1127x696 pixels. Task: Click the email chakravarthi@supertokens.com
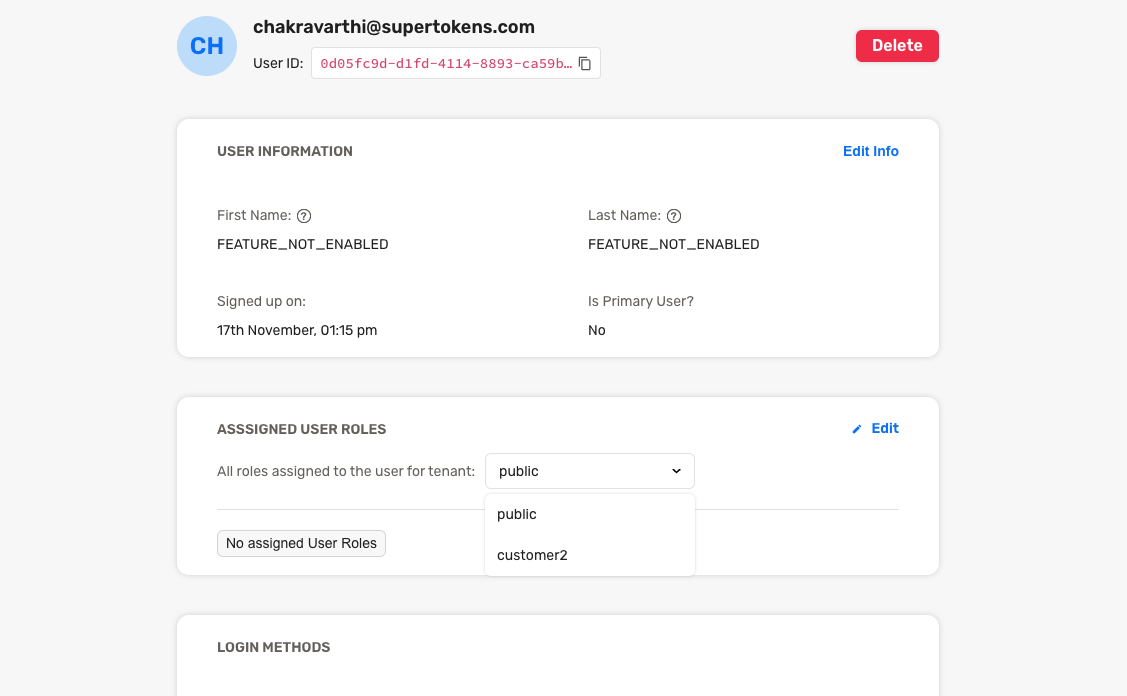[x=393, y=26]
